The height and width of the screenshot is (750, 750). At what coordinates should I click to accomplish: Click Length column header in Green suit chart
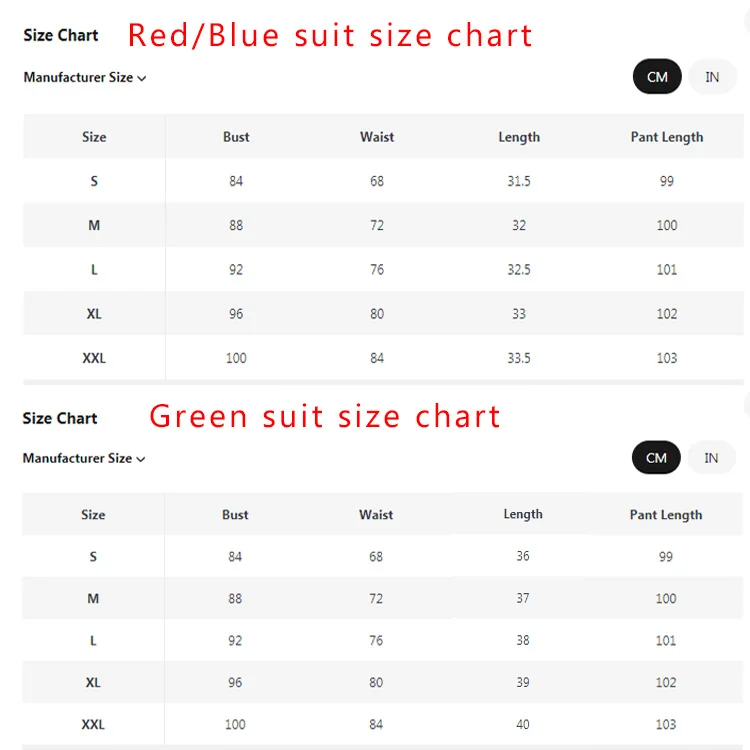(523, 514)
